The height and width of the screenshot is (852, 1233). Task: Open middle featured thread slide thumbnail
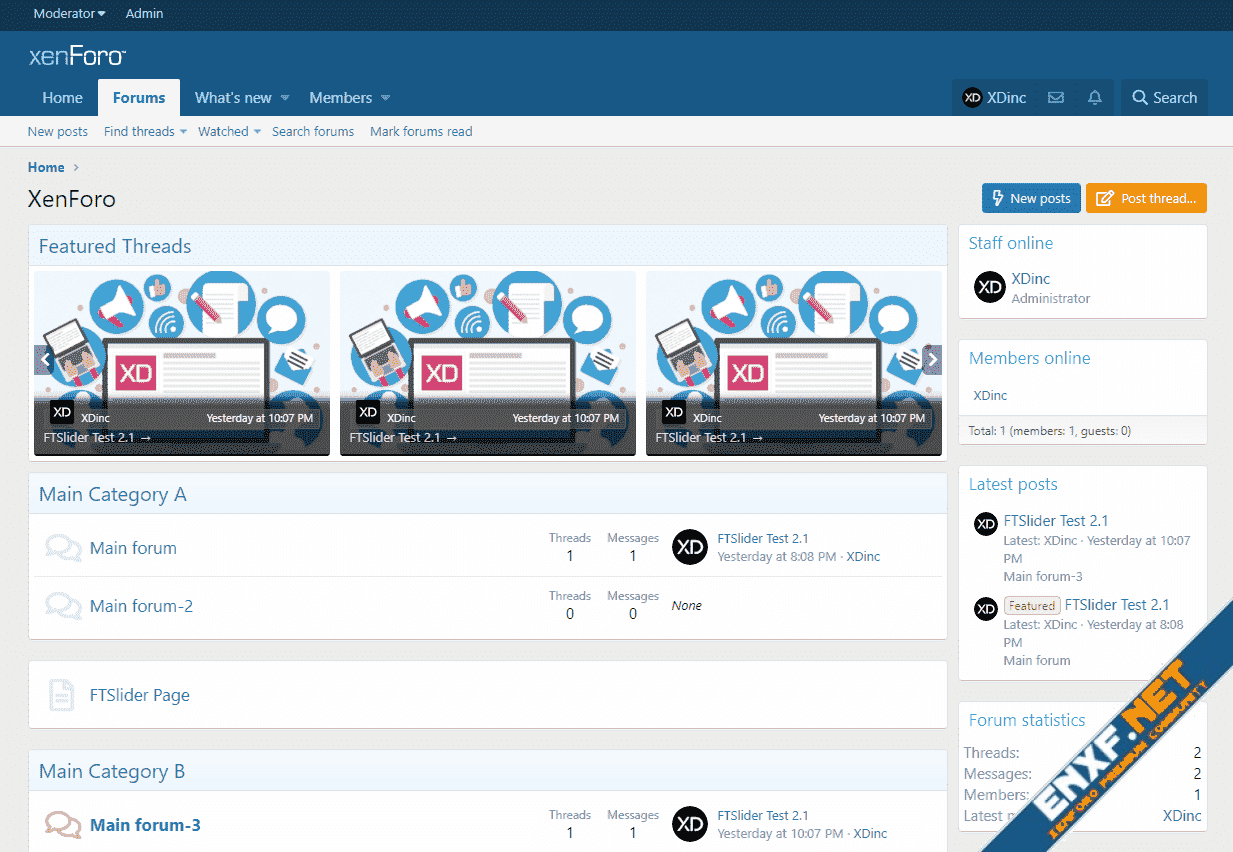point(488,363)
